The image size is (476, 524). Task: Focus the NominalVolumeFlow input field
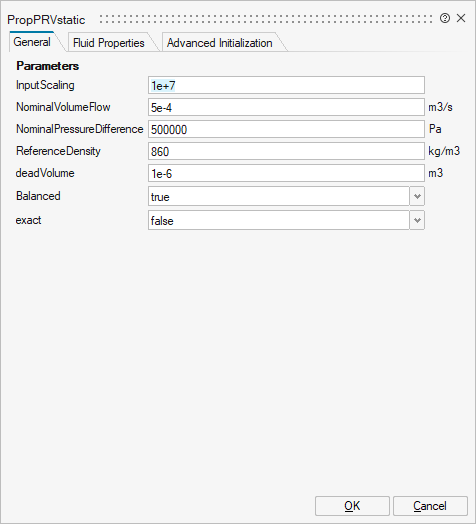tap(286, 107)
